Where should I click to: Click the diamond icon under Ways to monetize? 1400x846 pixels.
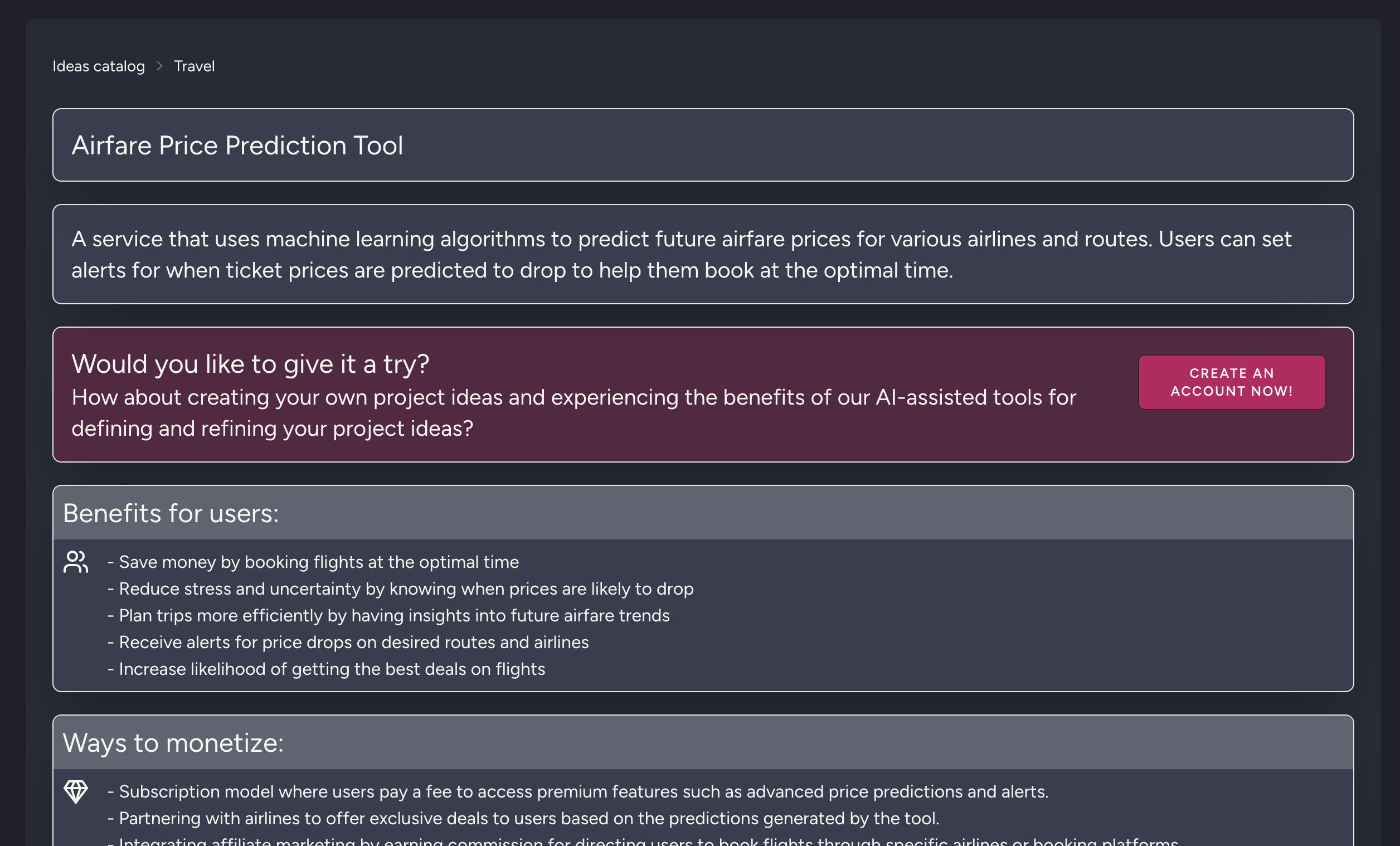[76, 791]
